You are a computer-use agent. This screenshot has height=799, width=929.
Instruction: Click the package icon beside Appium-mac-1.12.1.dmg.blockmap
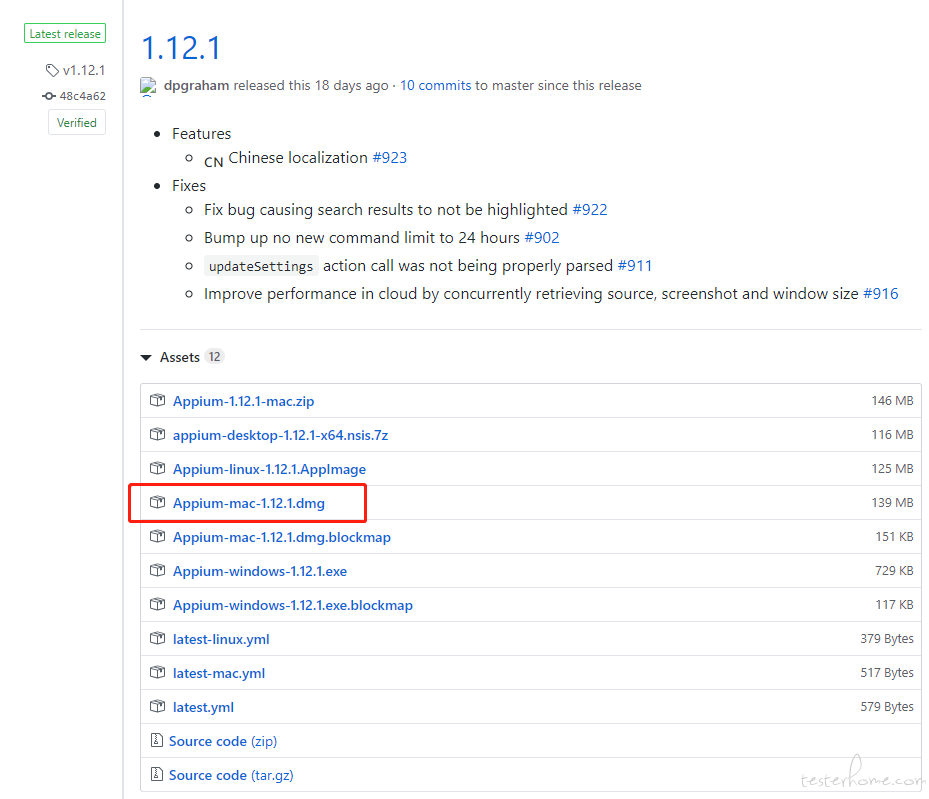(x=157, y=537)
